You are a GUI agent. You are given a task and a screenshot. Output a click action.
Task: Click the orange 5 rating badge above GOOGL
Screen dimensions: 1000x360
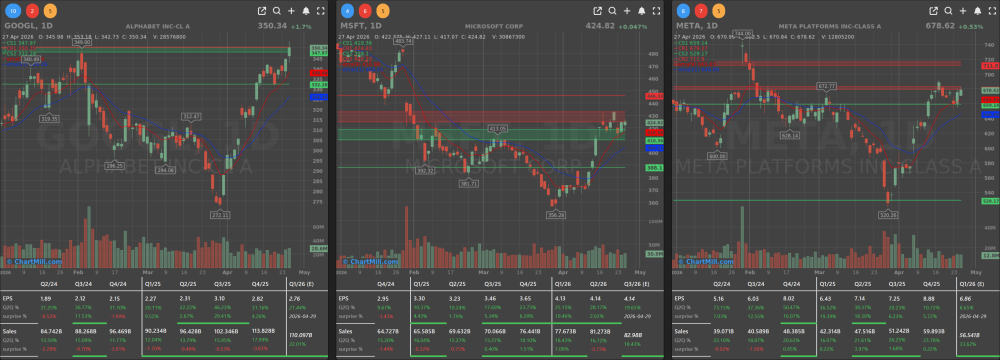50,11
